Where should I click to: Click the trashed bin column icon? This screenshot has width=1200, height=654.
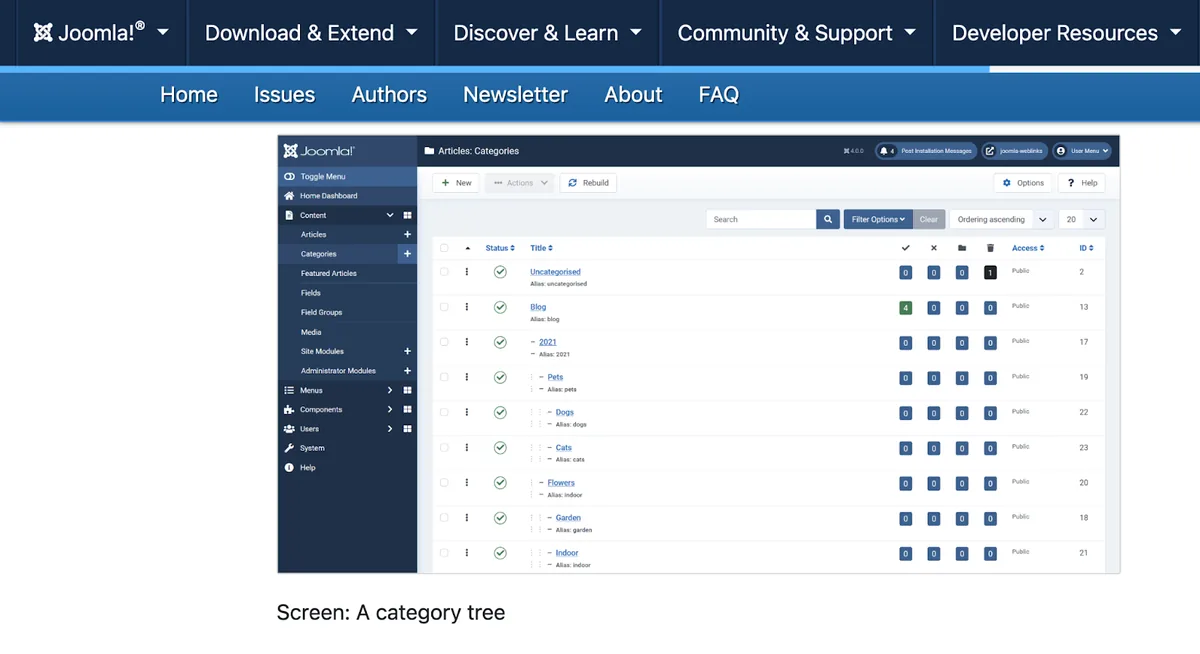990,248
